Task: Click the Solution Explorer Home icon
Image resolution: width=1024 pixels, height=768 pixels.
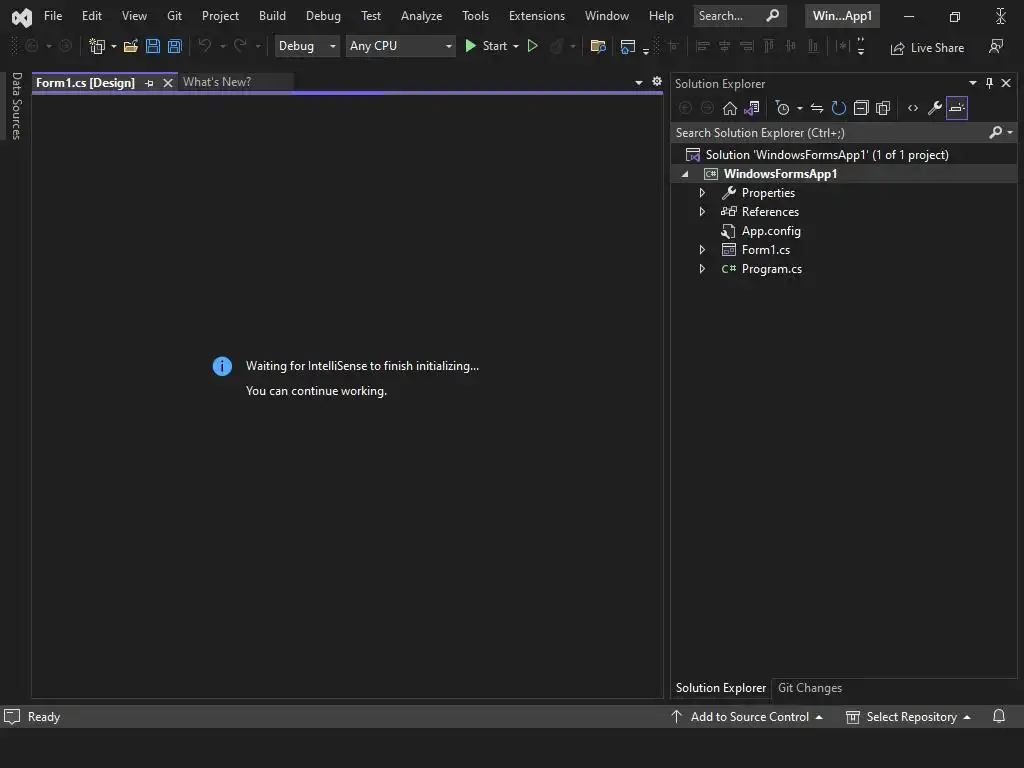Action: [729, 108]
